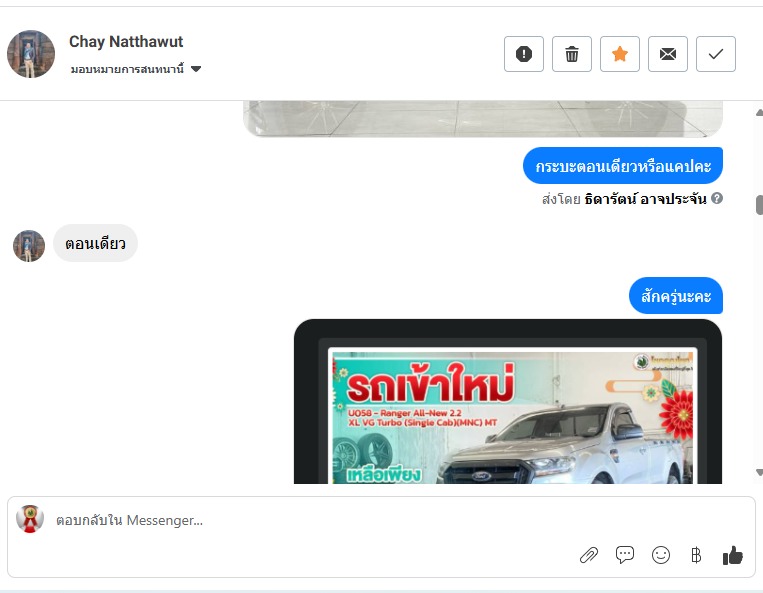Send a thumbs-up like

(x=732, y=555)
